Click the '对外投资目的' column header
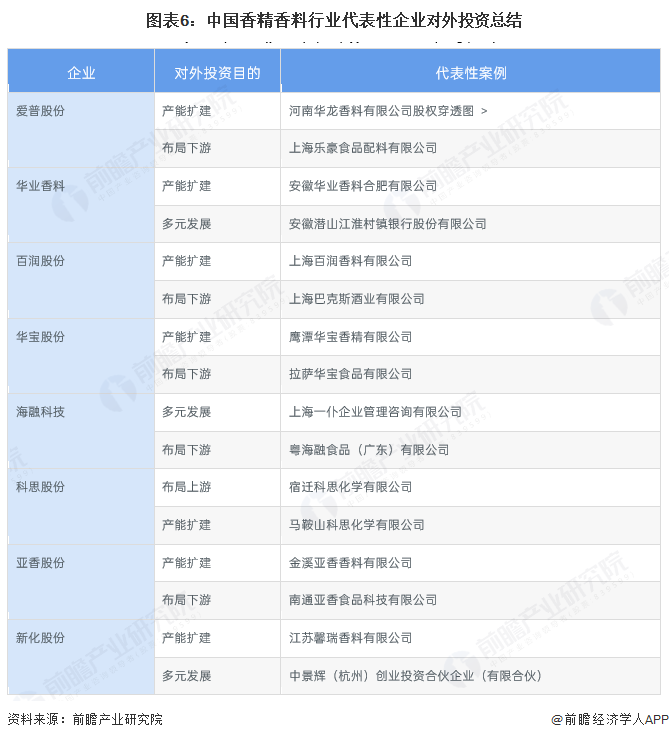 click(x=217, y=72)
